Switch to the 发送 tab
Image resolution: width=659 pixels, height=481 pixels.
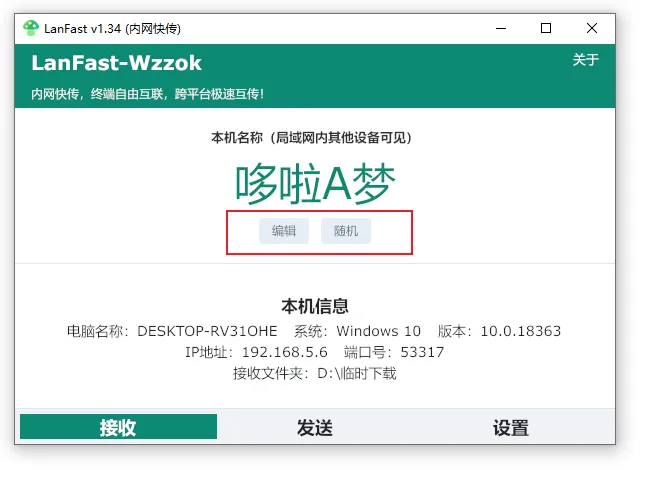[315, 428]
